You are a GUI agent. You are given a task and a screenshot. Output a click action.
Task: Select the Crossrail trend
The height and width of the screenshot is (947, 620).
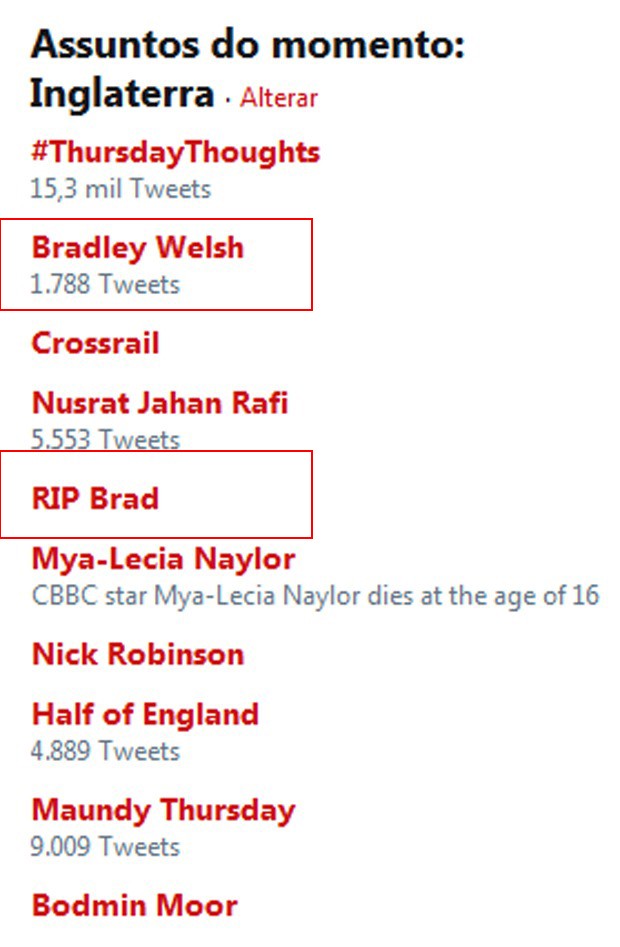[95, 343]
